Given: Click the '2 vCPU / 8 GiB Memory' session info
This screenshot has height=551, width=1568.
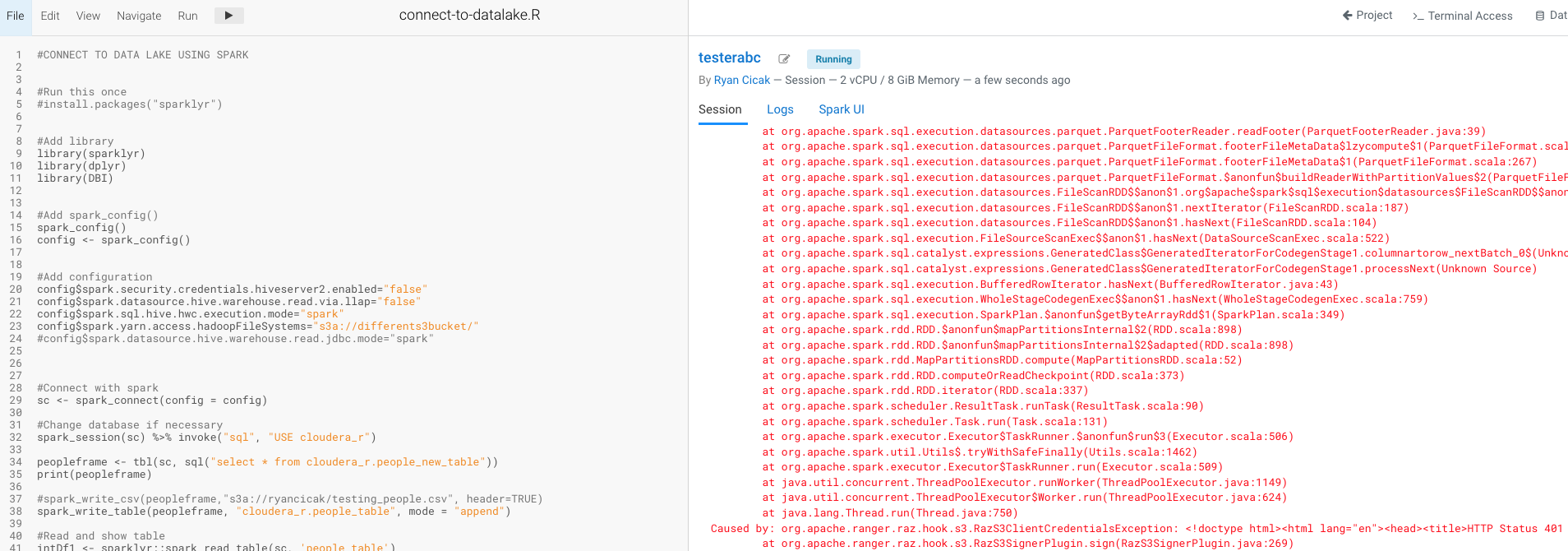Looking at the screenshot, I should [899, 81].
